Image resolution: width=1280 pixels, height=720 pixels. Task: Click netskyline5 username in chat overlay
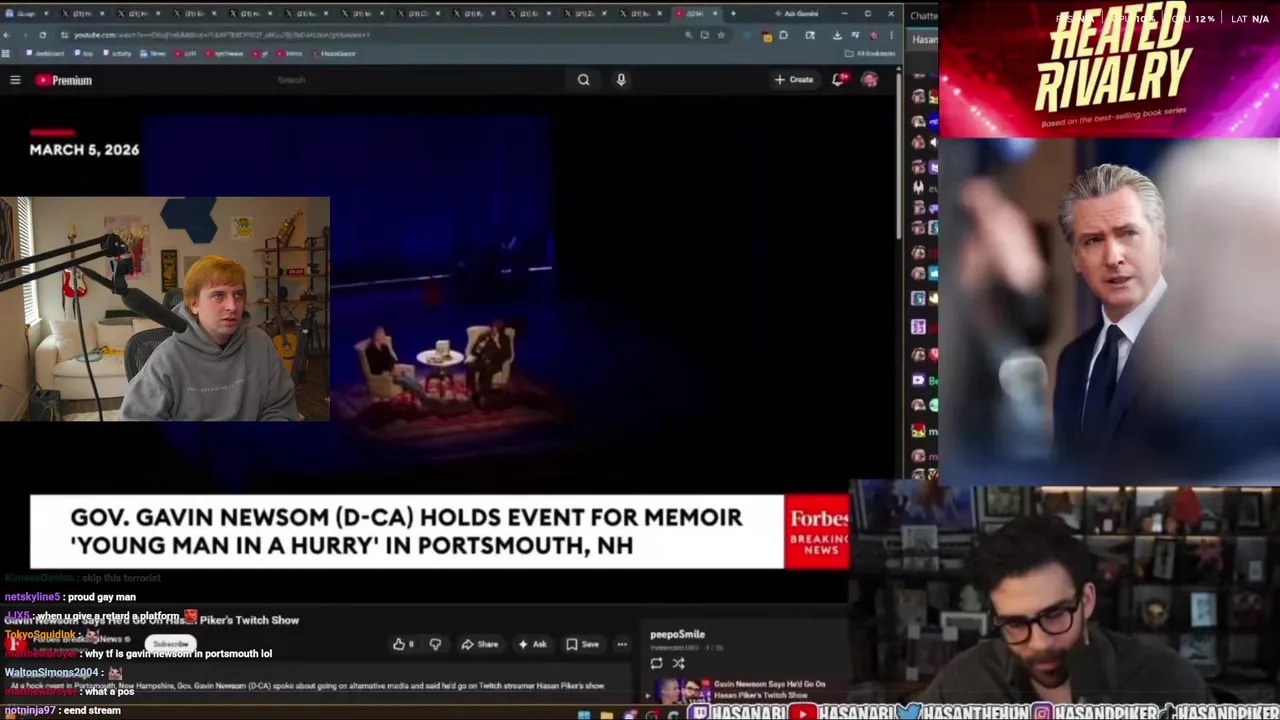pyautogui.click(x=32, y=597)
